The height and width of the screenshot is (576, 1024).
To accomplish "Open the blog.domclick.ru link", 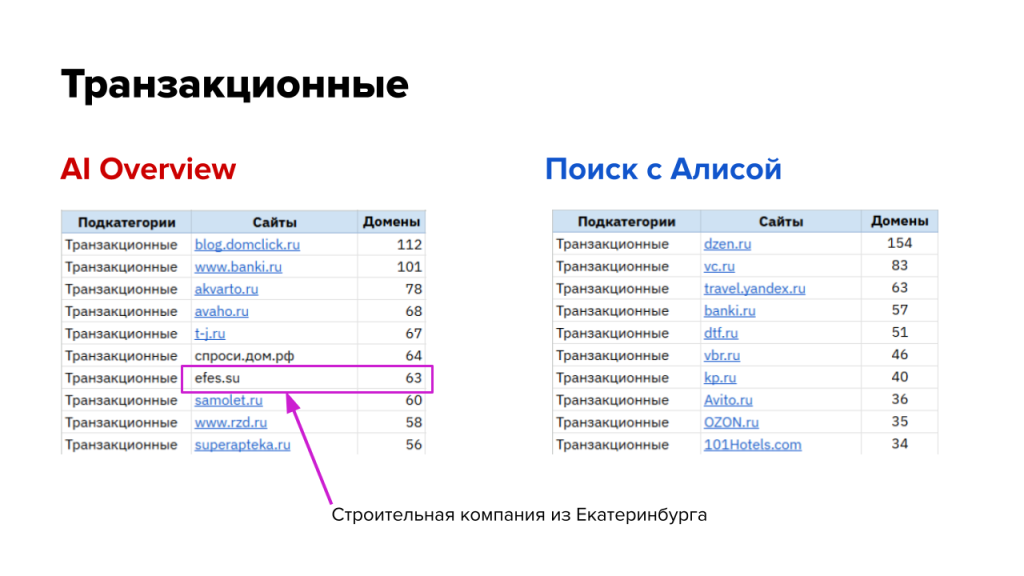I will (247, 245).
